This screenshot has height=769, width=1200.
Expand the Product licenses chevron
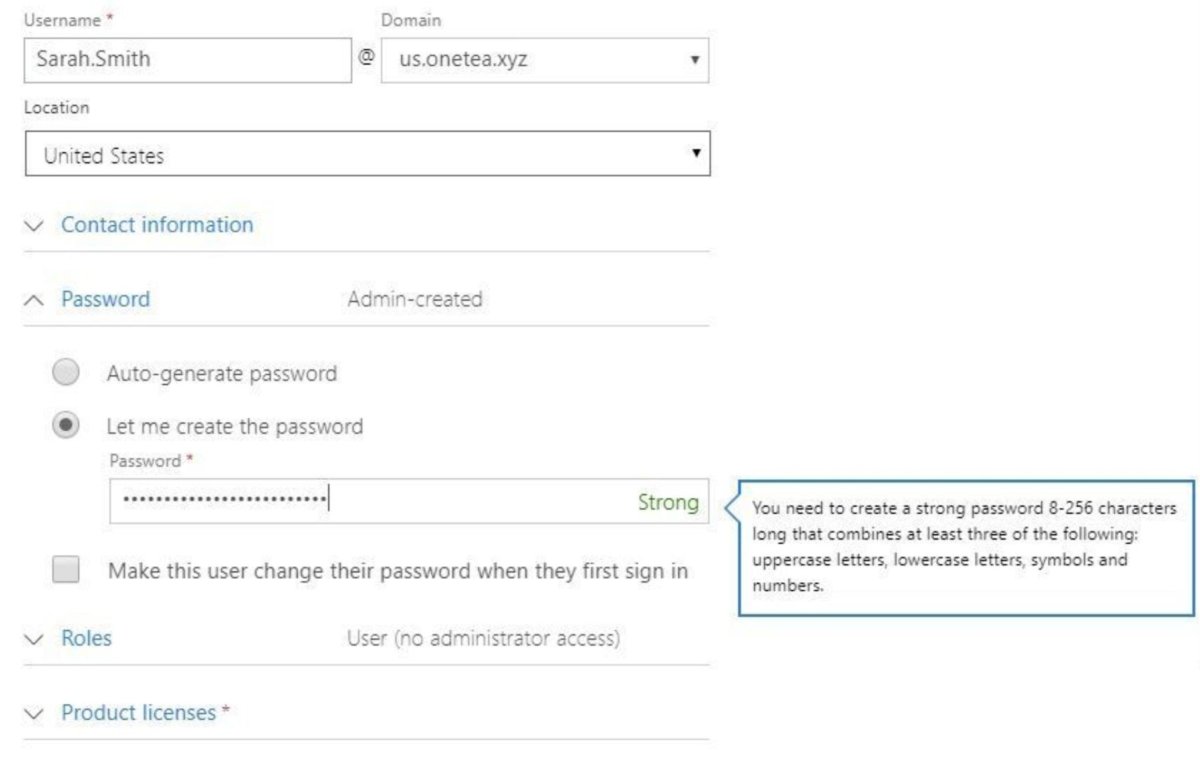(35, 714)
